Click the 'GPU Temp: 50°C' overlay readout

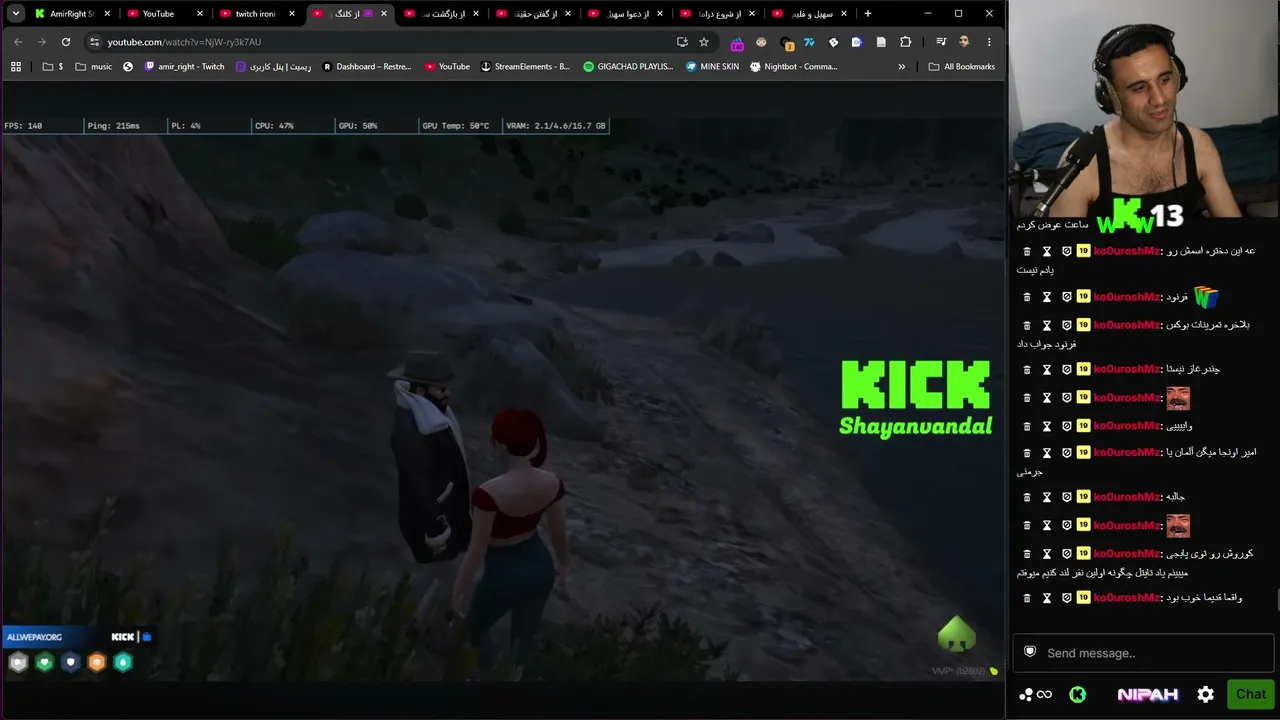[456, 126]
